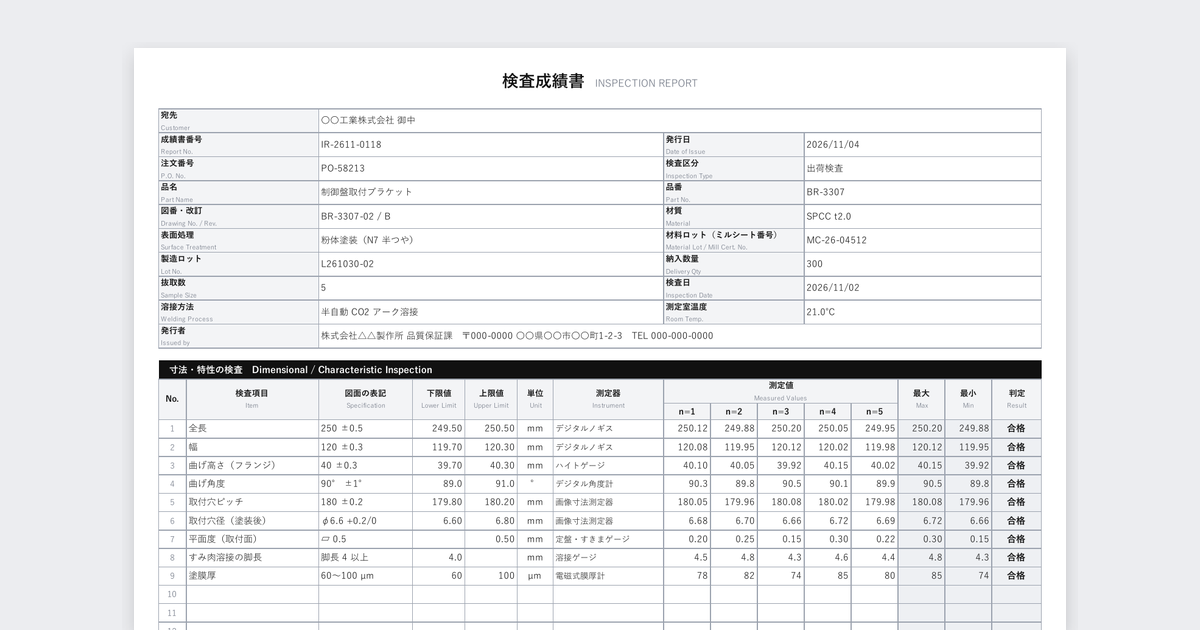The height and width of the screenshot is (630, 1200).
Task: Click the 検査項目 Item column header
Action: click(x=252, y=398)
